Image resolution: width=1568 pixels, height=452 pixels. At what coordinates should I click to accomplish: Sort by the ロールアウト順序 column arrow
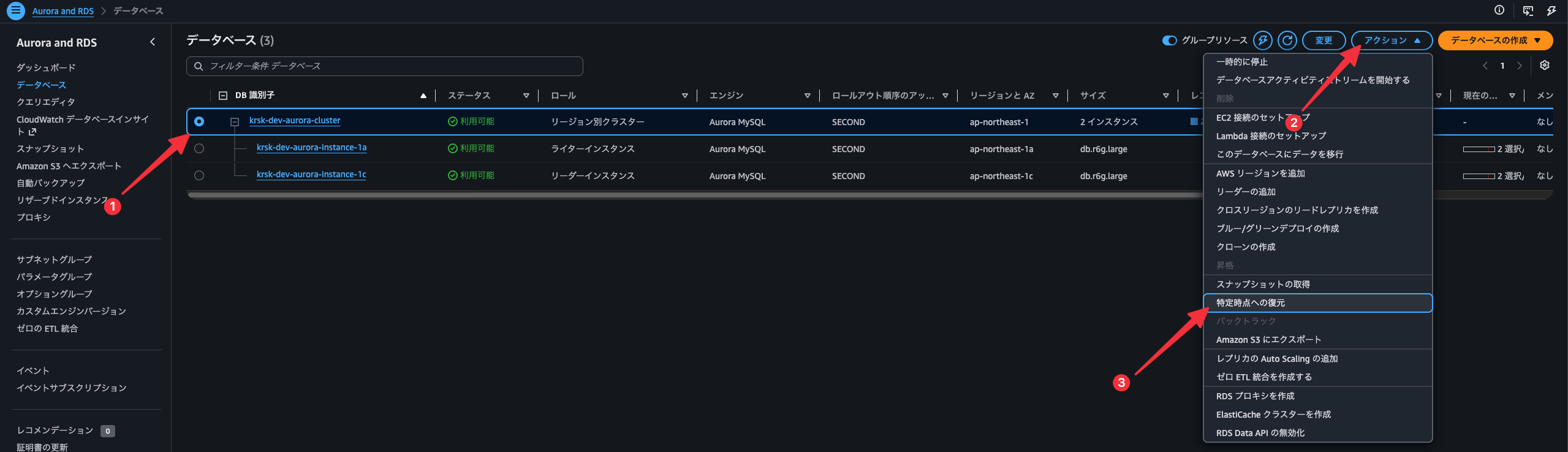[945, 96]
